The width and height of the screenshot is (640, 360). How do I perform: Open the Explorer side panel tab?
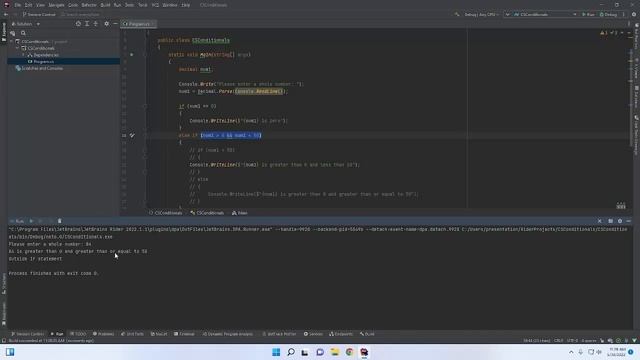click(4, 32)
